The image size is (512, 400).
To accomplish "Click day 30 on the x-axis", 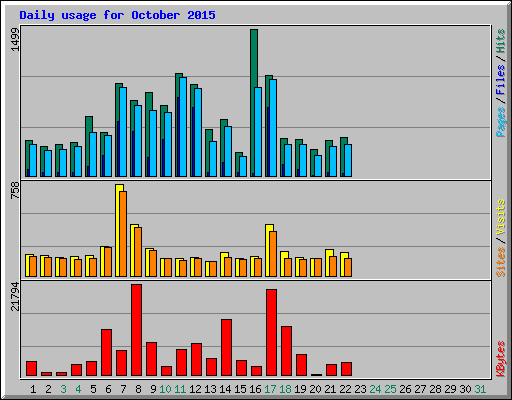I will [x=465, y=389].
